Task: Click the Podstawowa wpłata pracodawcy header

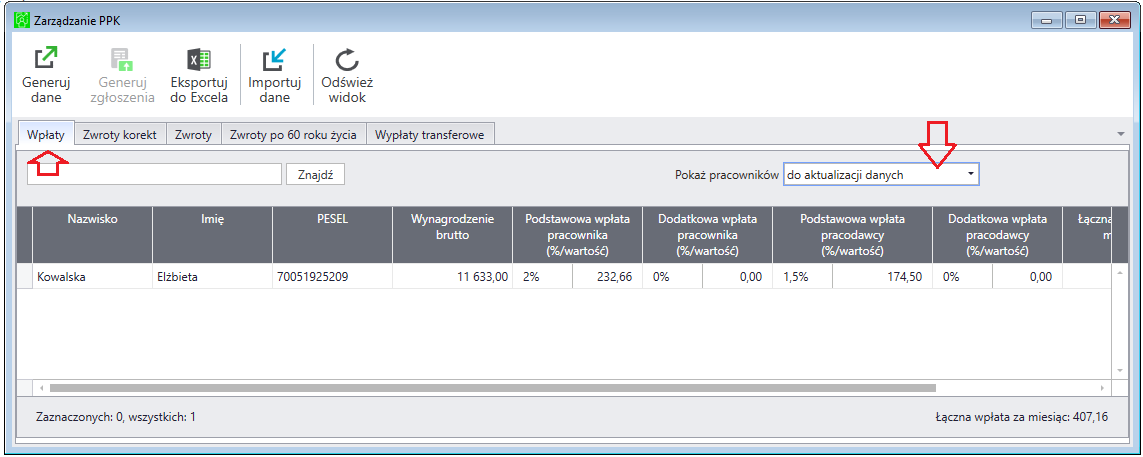Action: pos(852,235)
